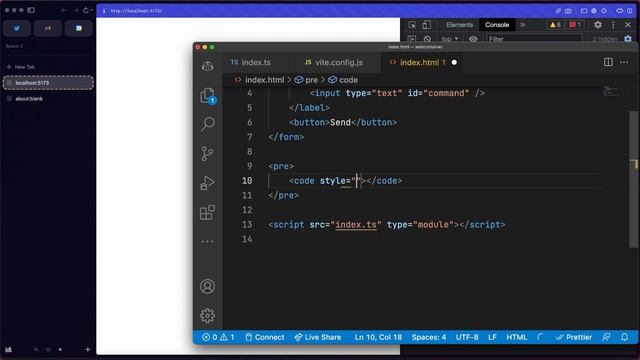Go back in the browser
640x360 pixels.
coord(64,10)
